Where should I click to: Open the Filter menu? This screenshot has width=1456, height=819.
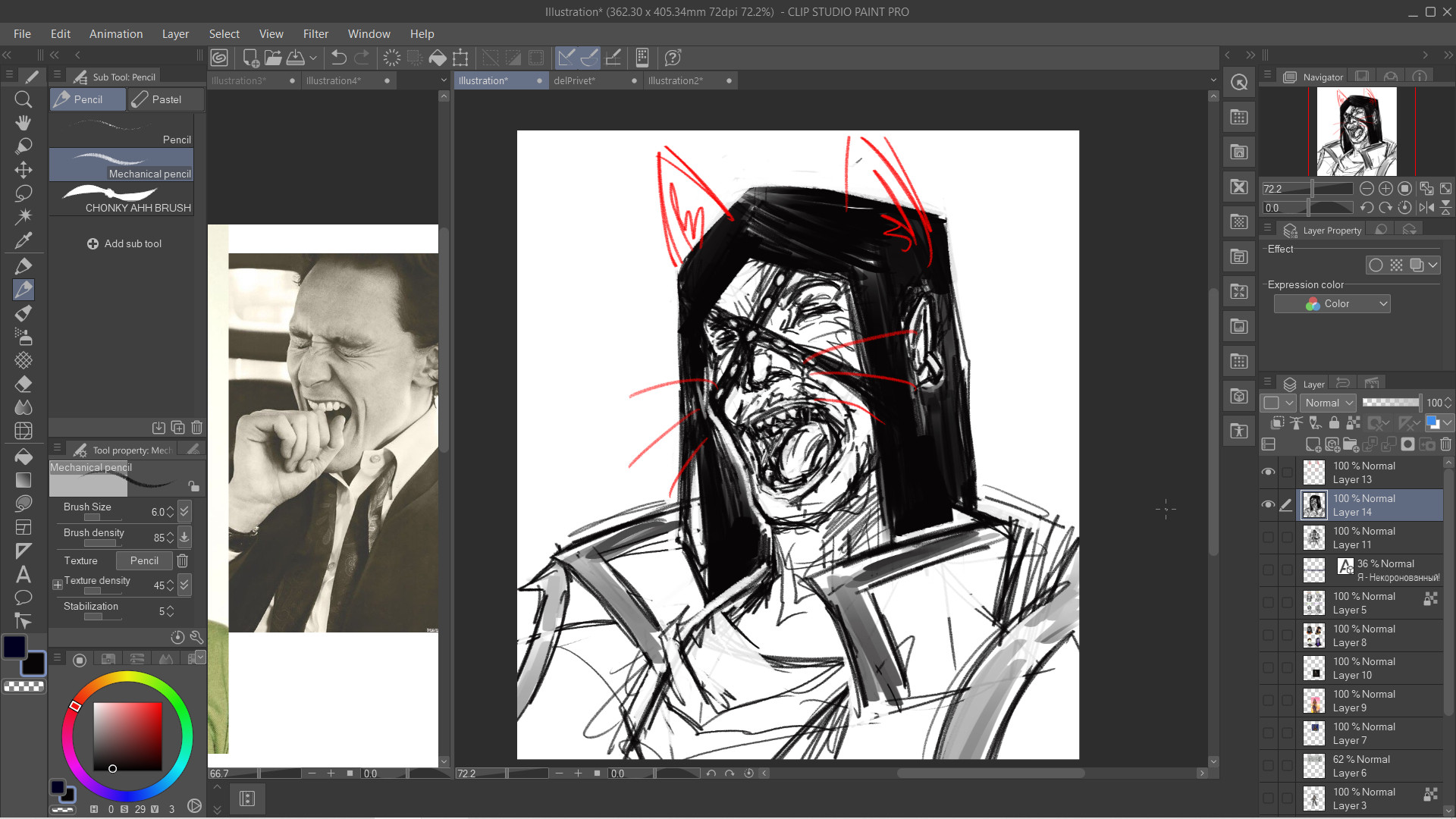pos(315,34)
